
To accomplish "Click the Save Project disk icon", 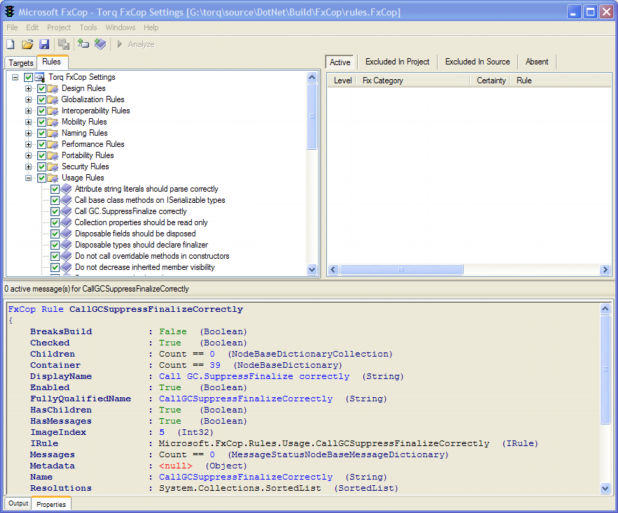I will [x=44, y=45].
